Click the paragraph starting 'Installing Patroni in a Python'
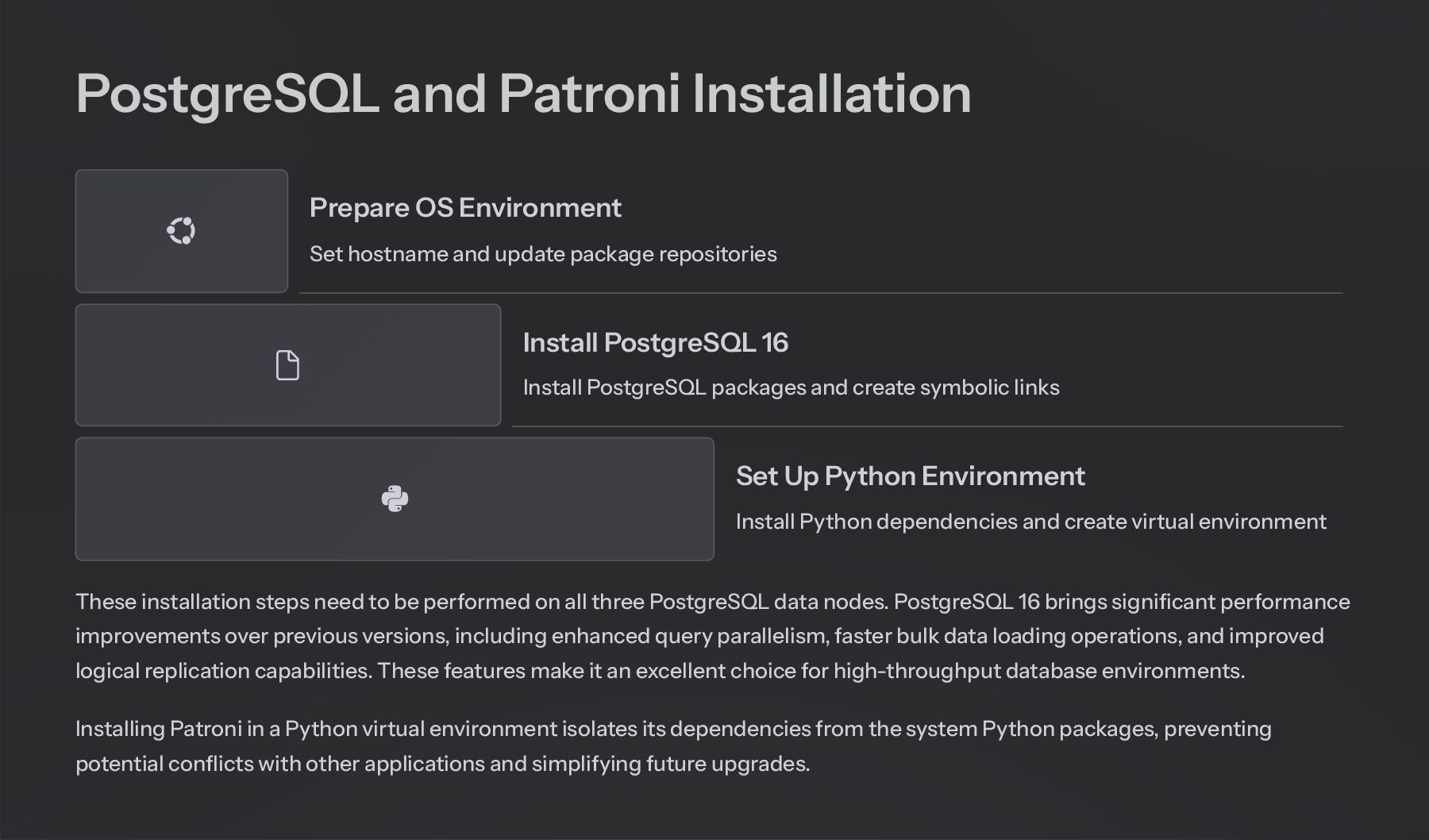This screenshot has width=1429, height=840. (x=673, y=746)
